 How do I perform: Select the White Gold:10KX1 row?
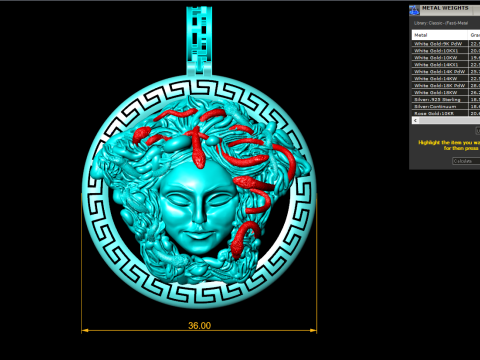[x=446, y=51]
